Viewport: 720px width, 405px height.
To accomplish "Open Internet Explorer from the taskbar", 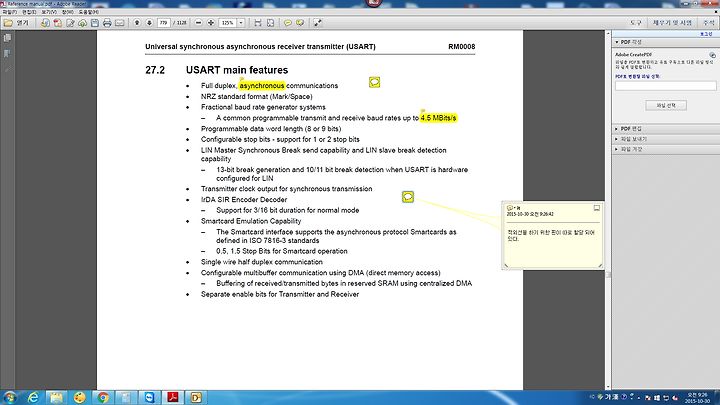I will pyautogui.click(x=33, y=397).
